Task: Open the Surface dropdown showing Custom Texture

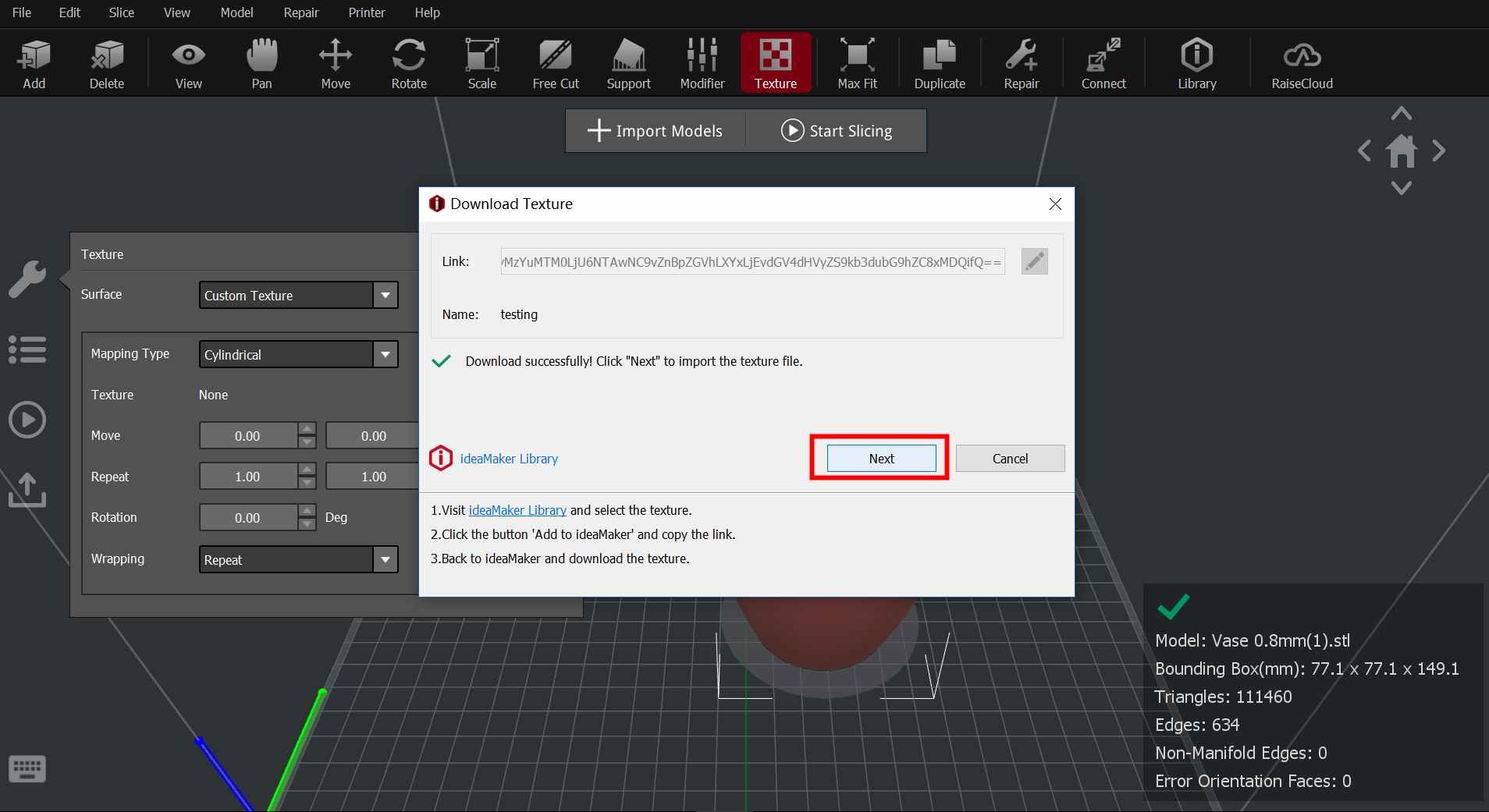Action: coord(385,295)
